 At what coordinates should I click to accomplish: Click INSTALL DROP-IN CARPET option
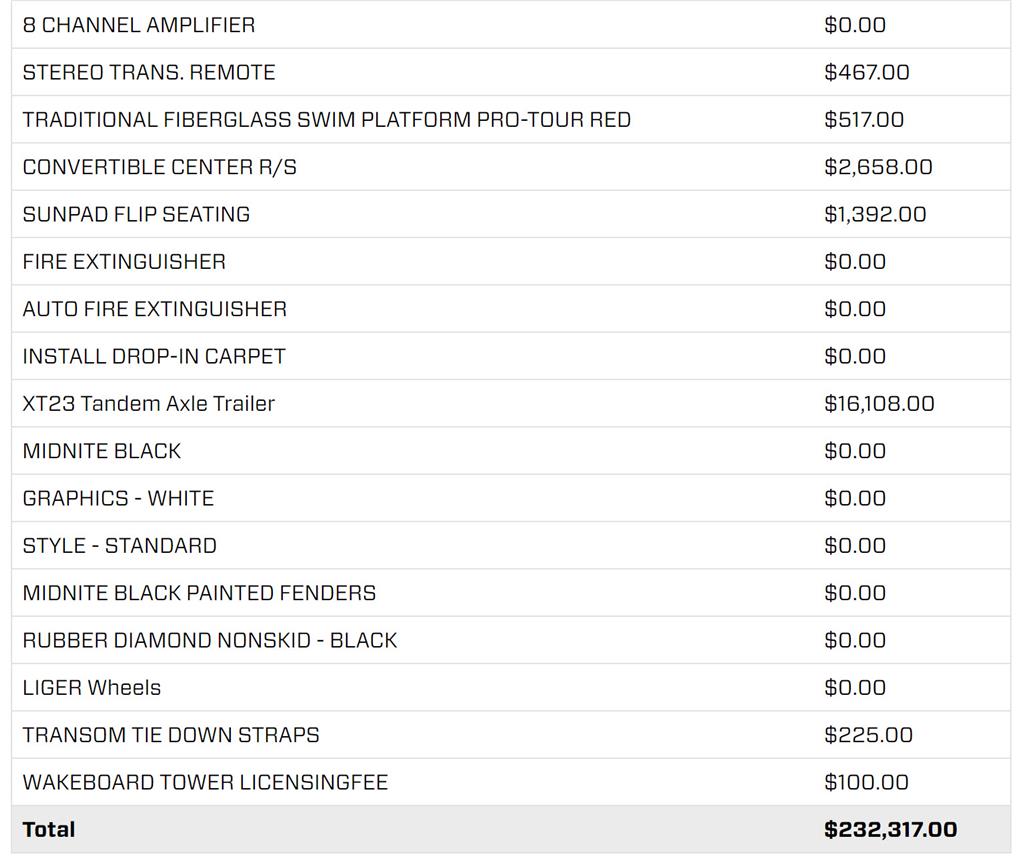tap(511, 357)
